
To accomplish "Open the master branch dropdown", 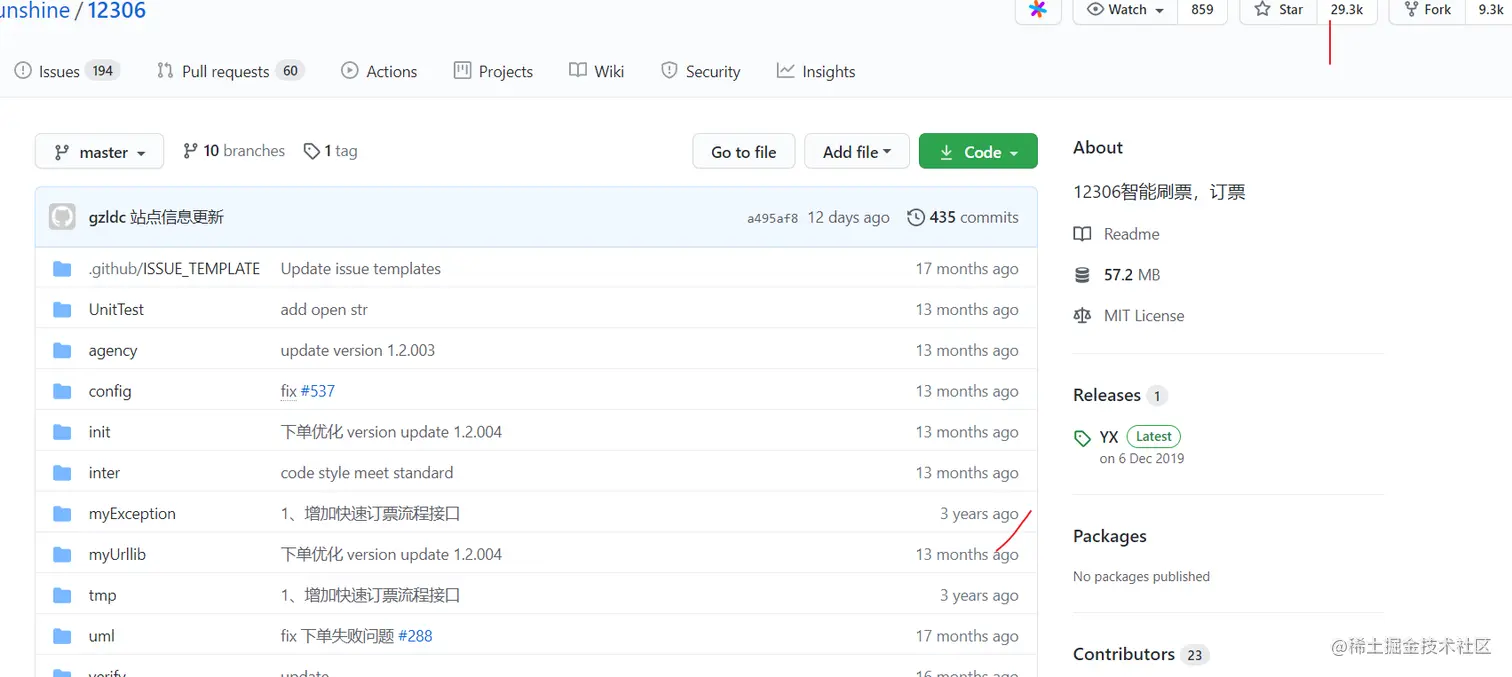I will coord(99,152).
